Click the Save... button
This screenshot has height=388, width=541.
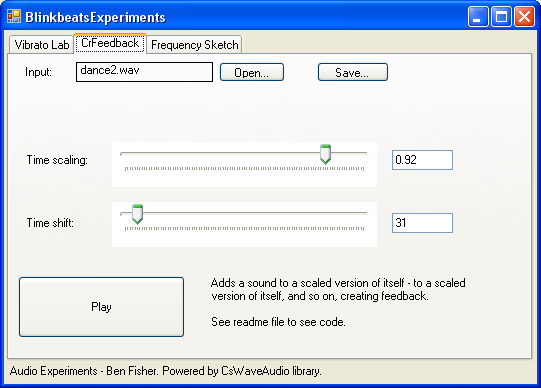click(x=353, y=72)
